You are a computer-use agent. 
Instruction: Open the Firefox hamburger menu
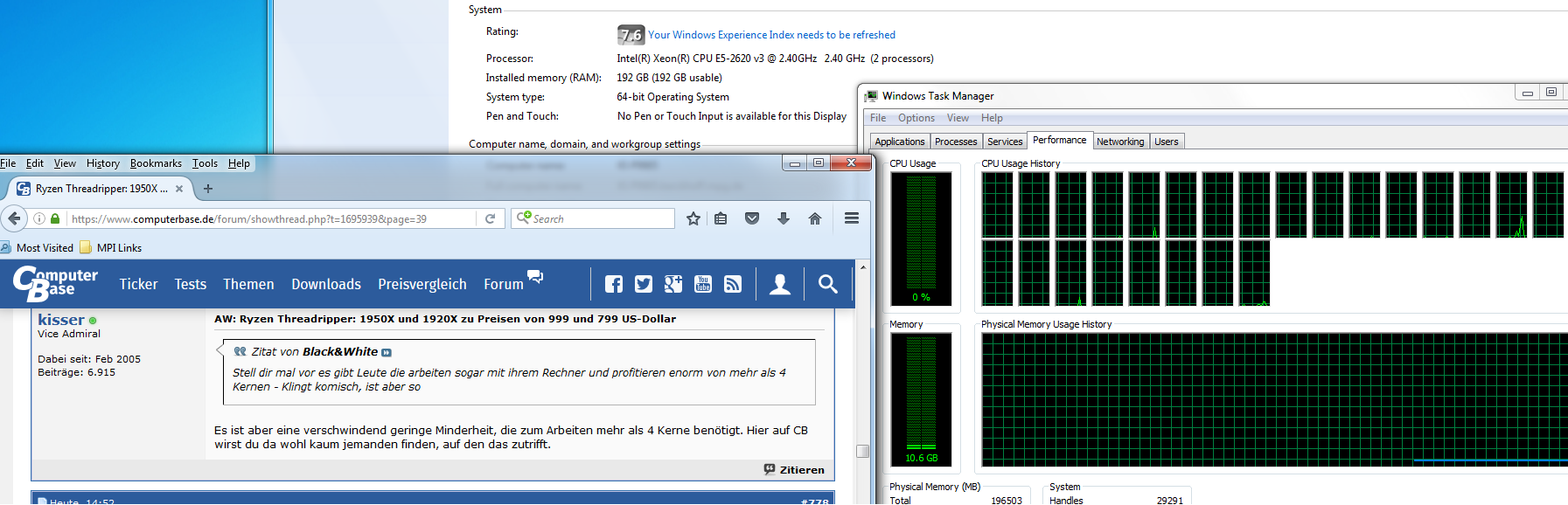[852, 218]
